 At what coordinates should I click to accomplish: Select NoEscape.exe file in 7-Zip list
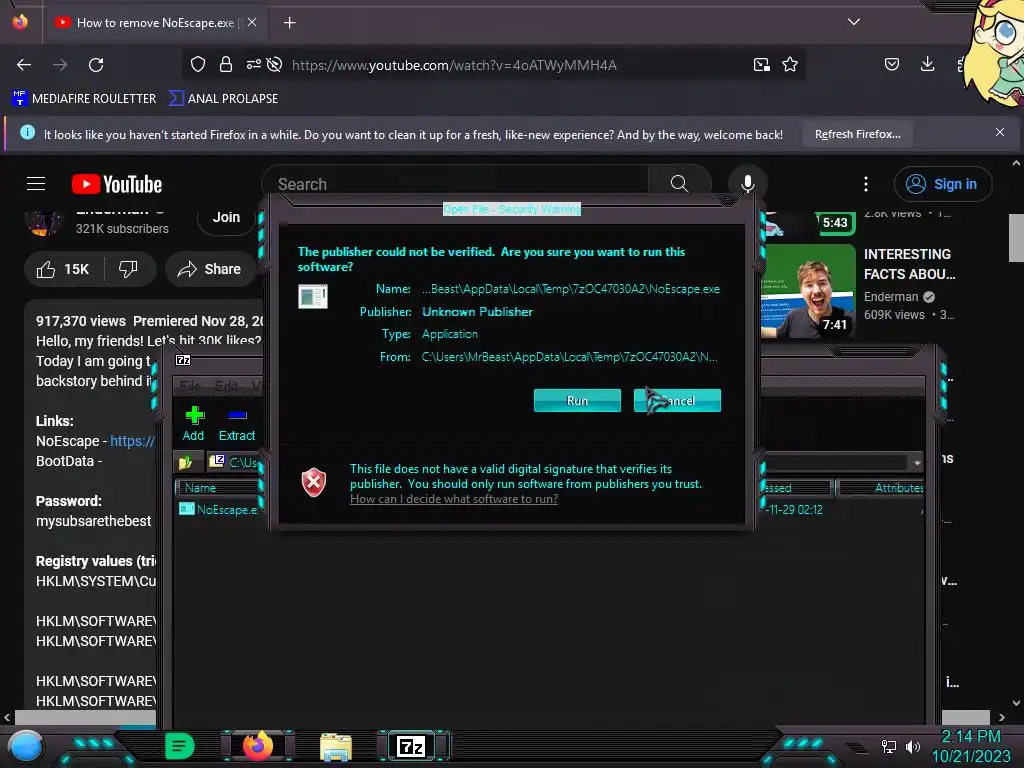coord(219,509)
